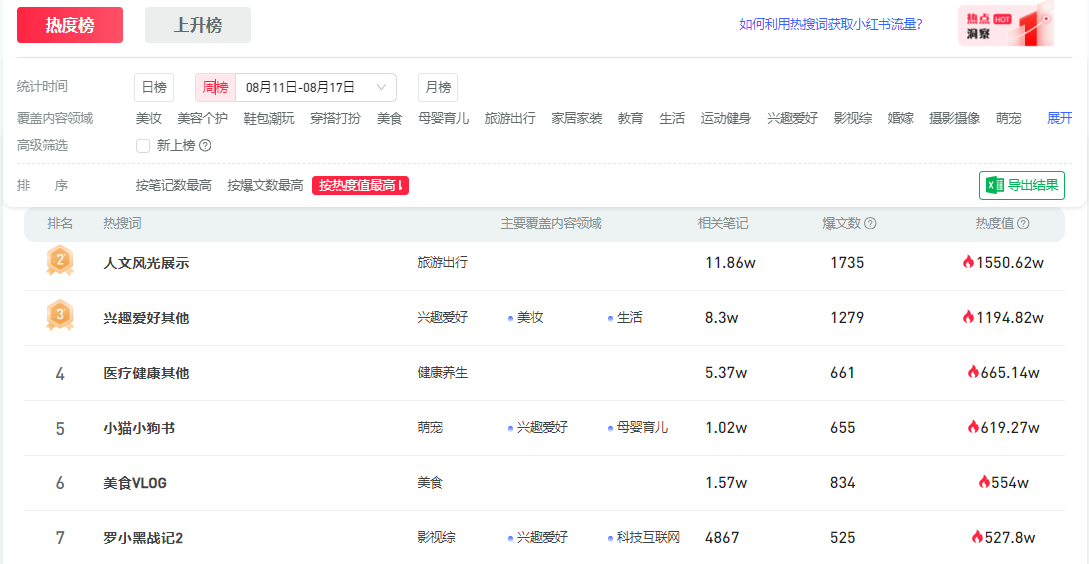The width and height of the screenshot is (1089, 564).
Task: Click the Excel icon on export button
Action: (x=994, y=185)
